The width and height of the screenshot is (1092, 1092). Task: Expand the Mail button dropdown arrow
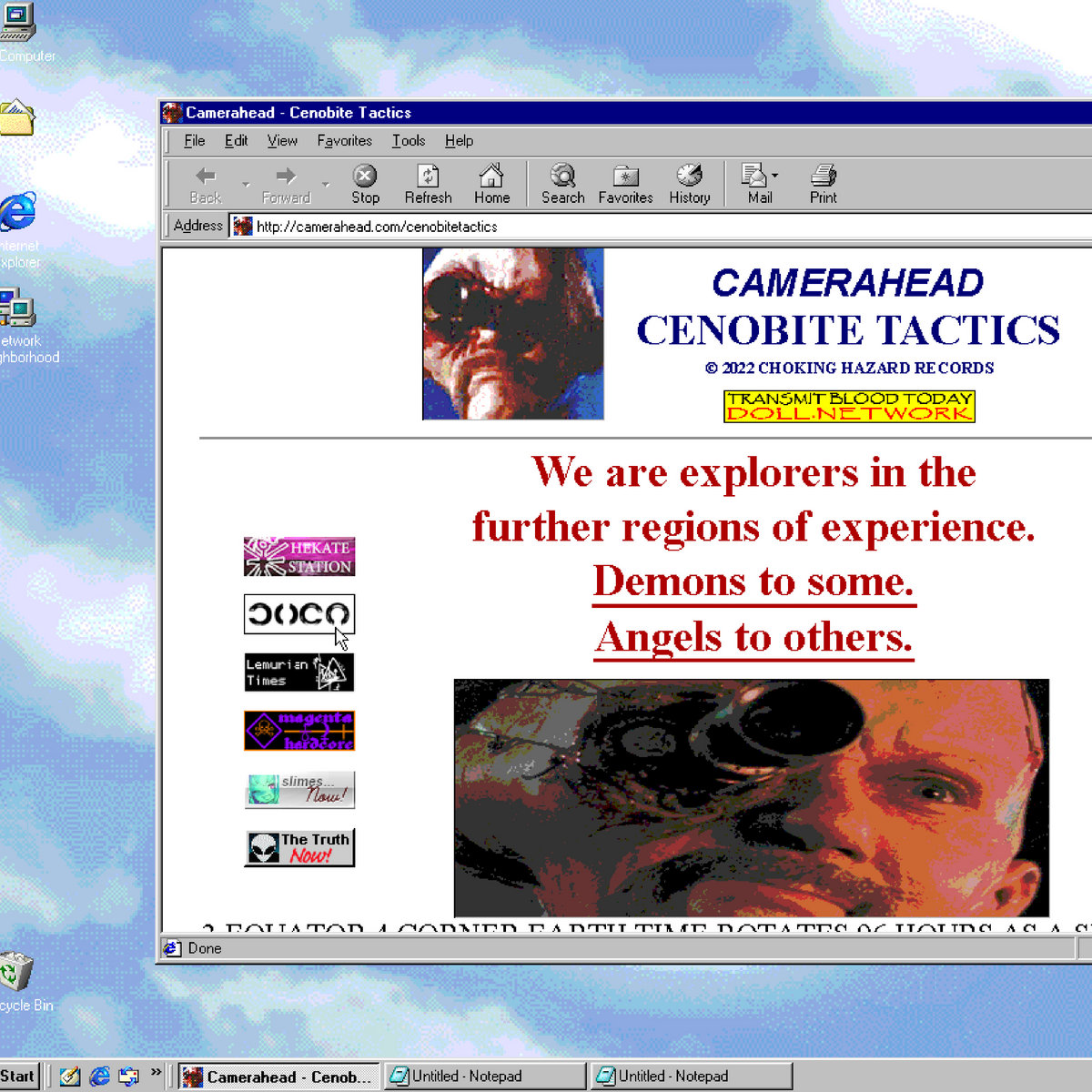[x=774, y=176]
